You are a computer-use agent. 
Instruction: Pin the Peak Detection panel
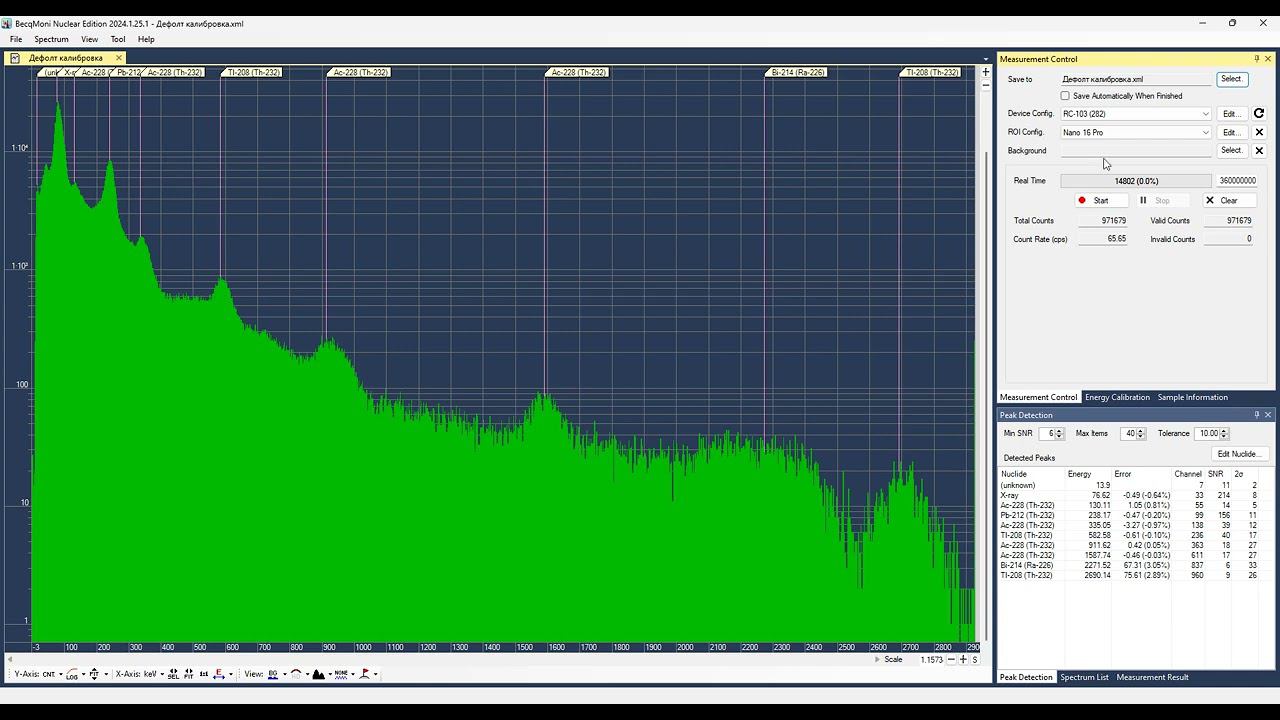pos(1257,415)
